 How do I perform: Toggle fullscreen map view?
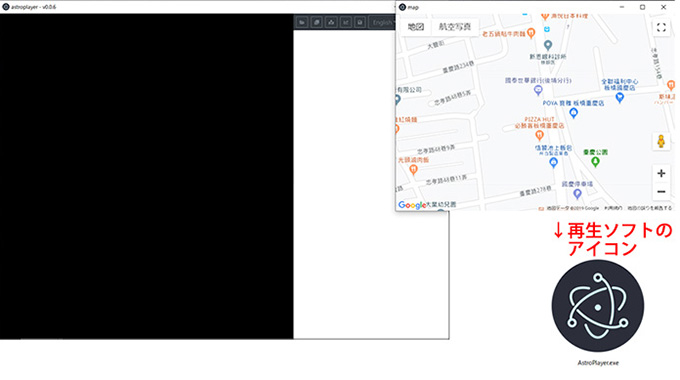[x=661, y=27]
